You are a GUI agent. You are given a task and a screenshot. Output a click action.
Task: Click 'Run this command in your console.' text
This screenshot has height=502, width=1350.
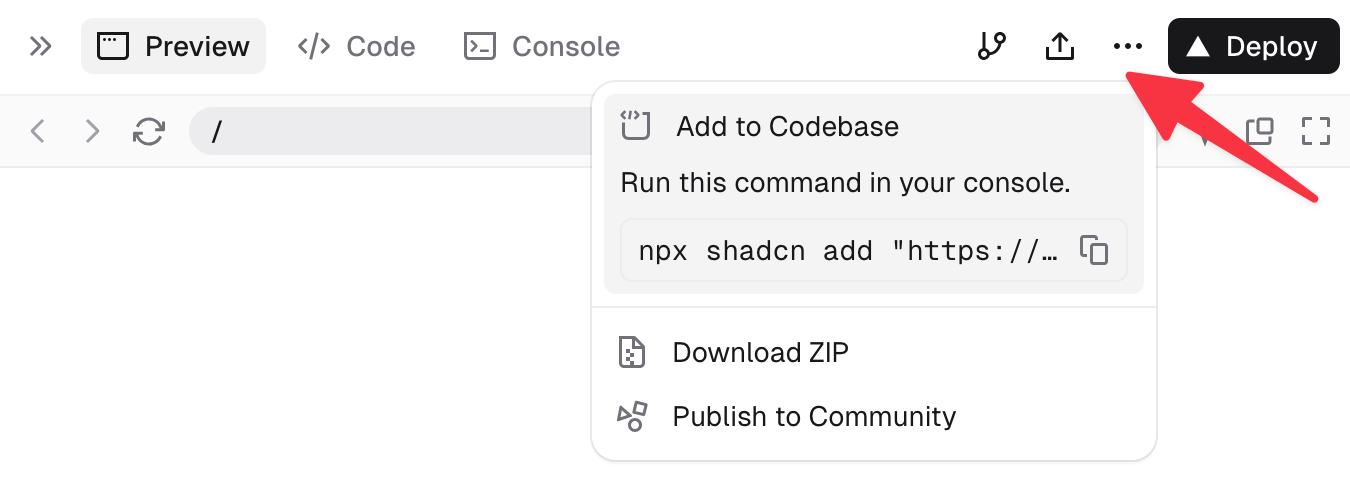tap(846, 183)
